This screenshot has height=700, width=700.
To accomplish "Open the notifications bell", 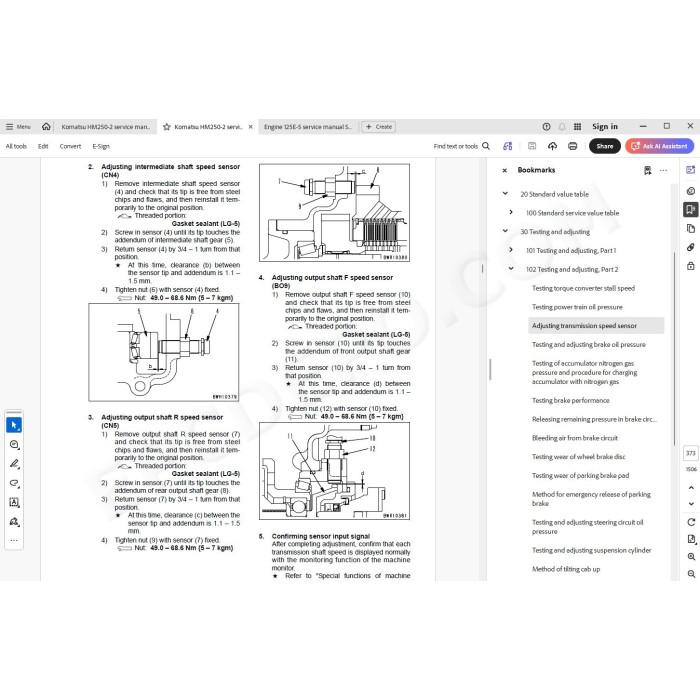I will tap(562, 127).
